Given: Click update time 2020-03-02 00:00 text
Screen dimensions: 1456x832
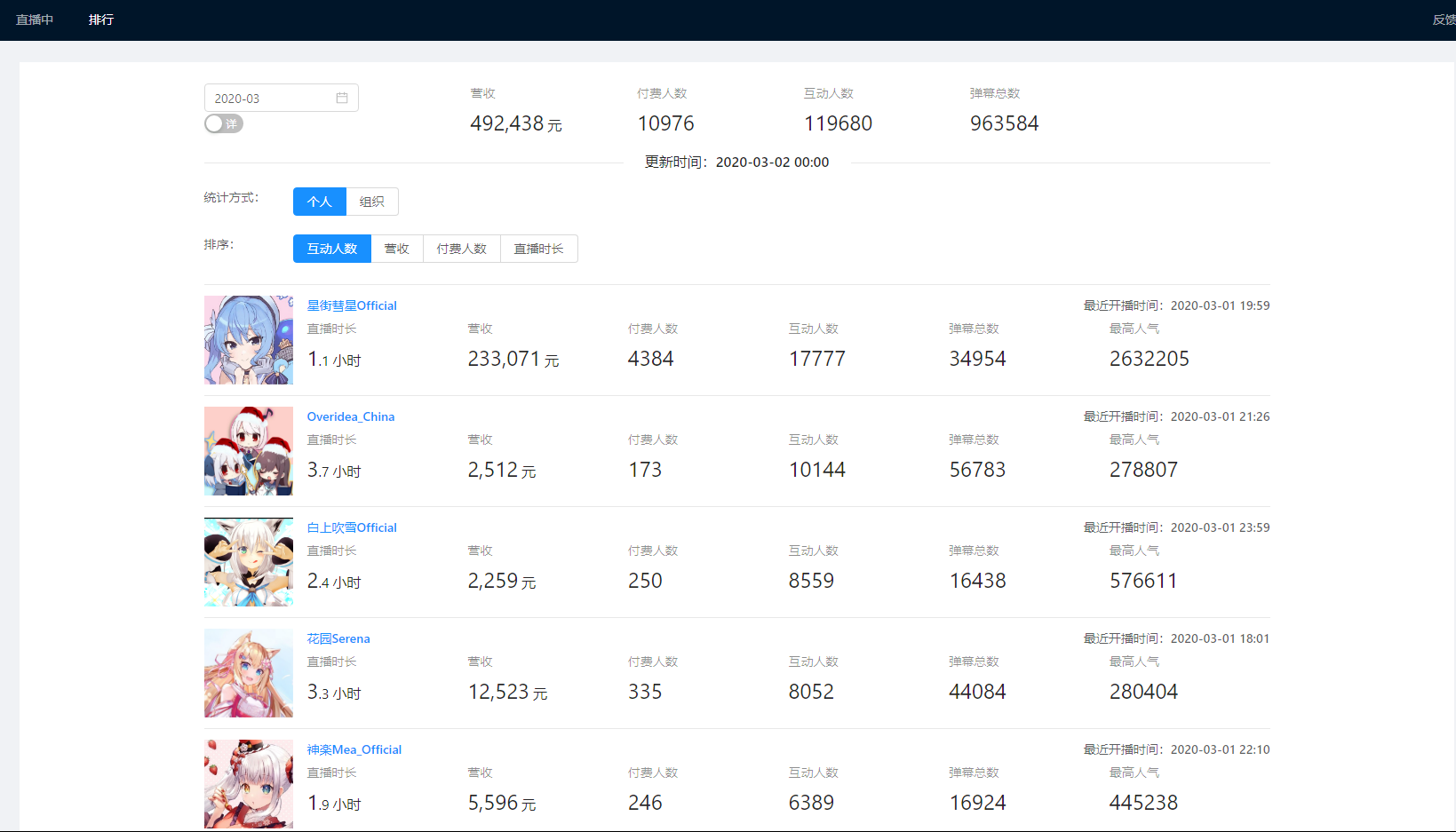Looking at the screenshot, I should pos(773,162).
